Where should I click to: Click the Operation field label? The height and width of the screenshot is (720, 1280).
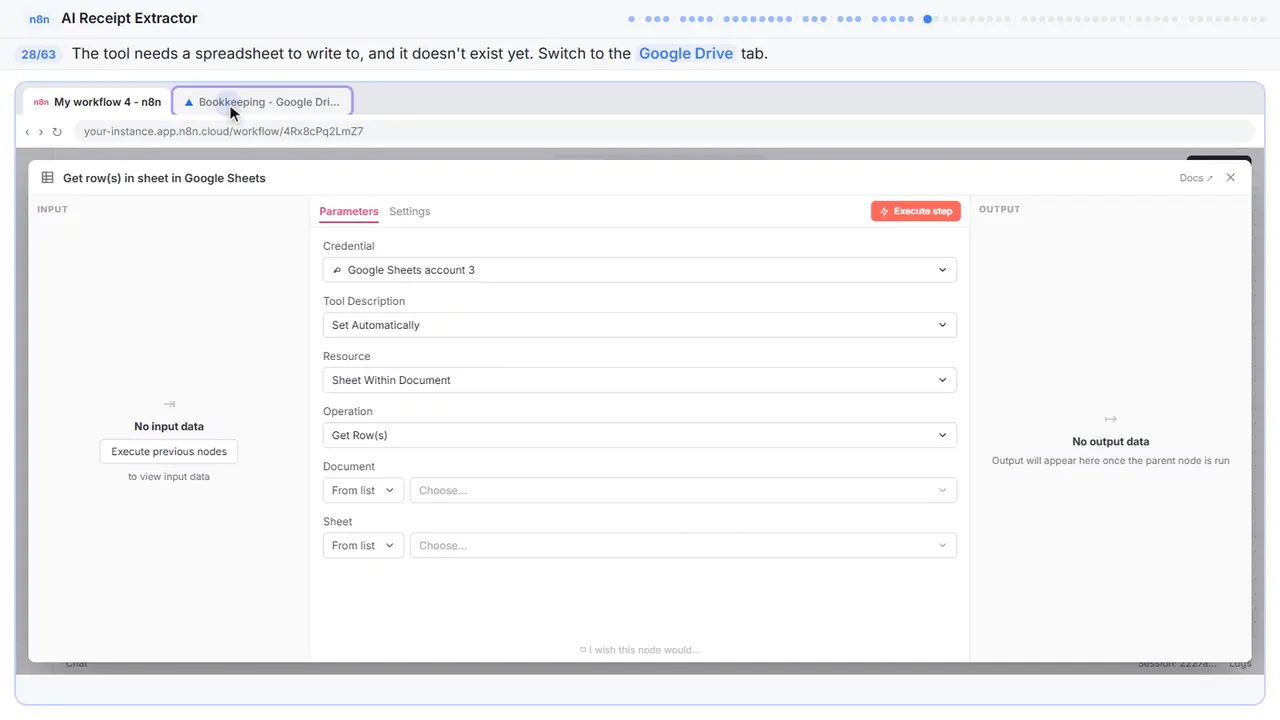click(348, 411)
